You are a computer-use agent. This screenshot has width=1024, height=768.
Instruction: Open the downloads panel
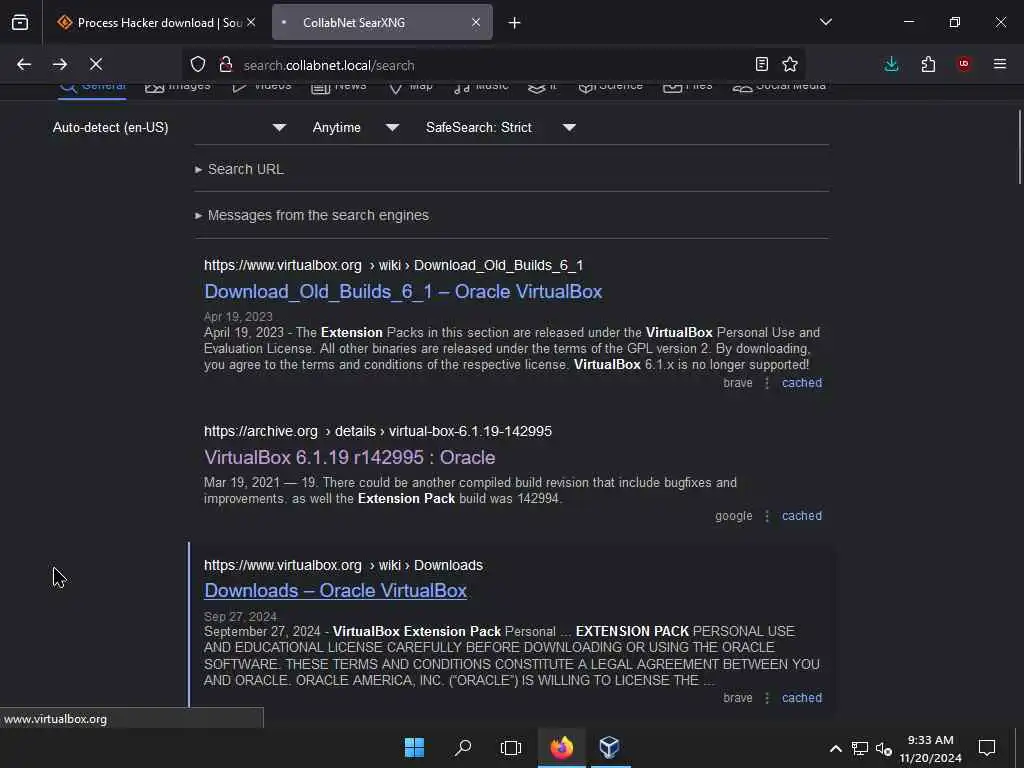coord(891,64)
